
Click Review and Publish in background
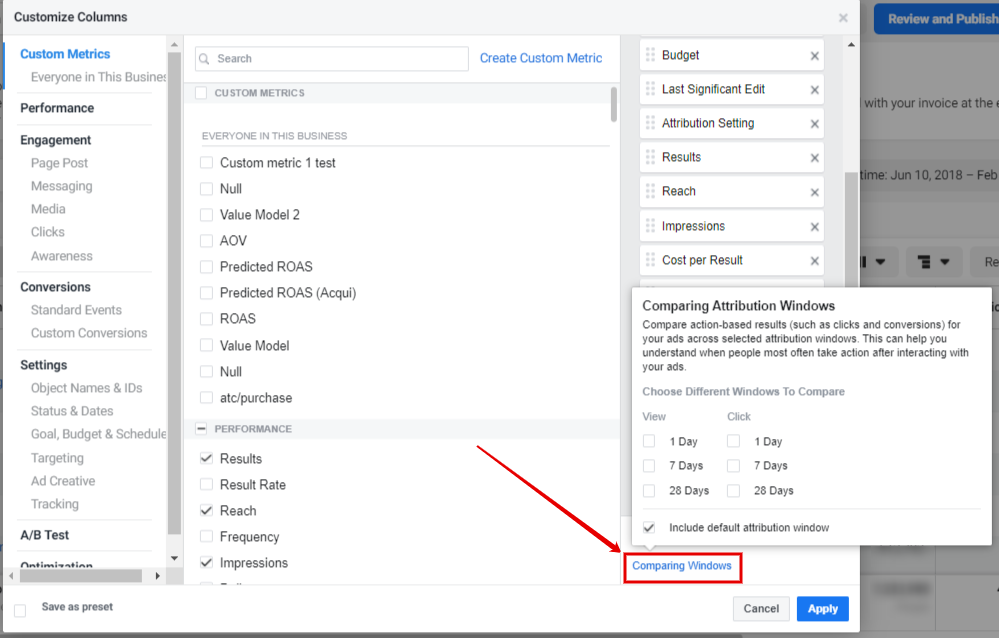[937, 19]
